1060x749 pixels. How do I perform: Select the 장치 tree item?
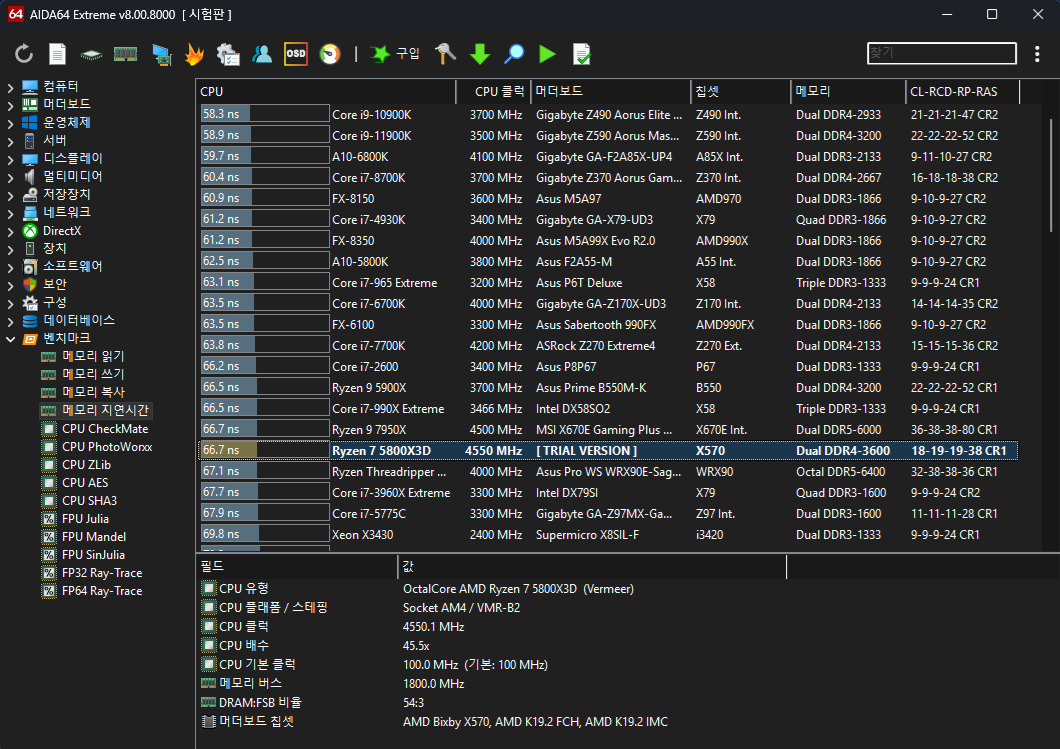click(x=55, y=248)
